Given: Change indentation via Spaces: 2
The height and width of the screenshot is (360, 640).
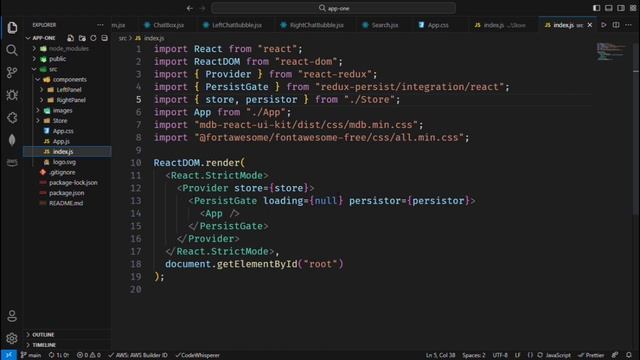Looking at the screenshot, I should [474, 355].
